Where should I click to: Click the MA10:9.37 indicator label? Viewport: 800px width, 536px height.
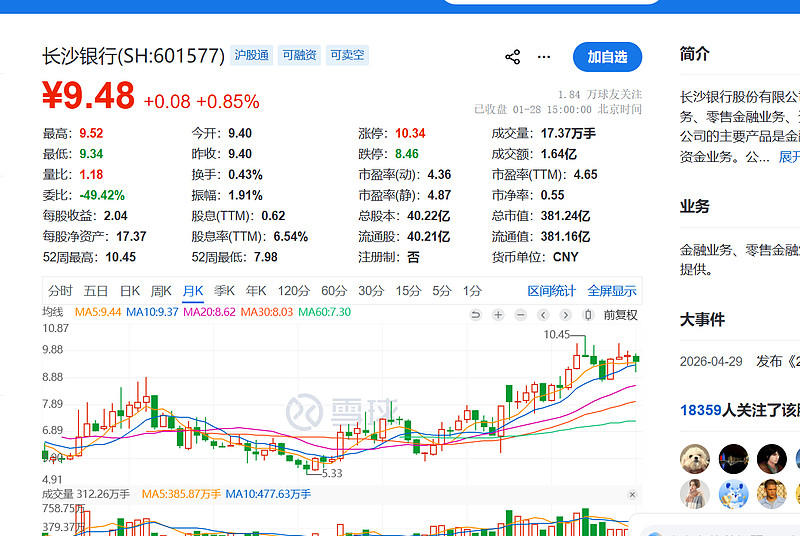point(152,312)
